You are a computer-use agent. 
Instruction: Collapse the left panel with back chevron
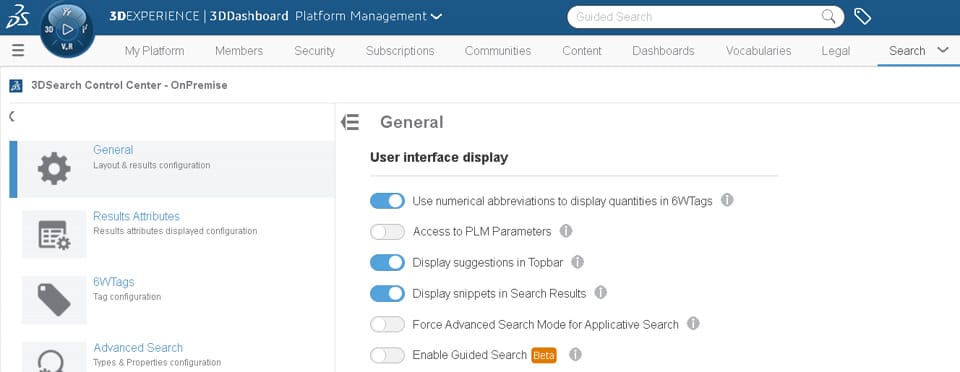[12, 116]
